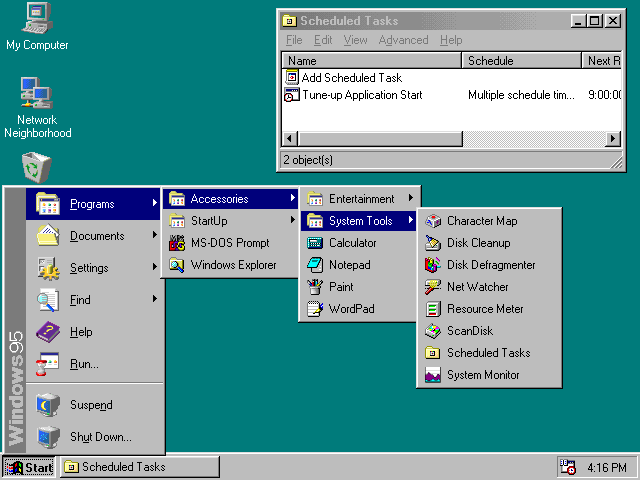
Task: Click the StartUp folder icon
Action: tap(177, 221)
